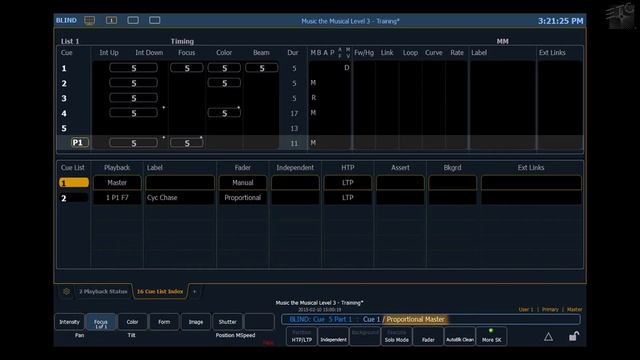Click the Assert field for cue list 1
Image resolution: width=640 pixels, height=360 pixels.
coord(400,183)
